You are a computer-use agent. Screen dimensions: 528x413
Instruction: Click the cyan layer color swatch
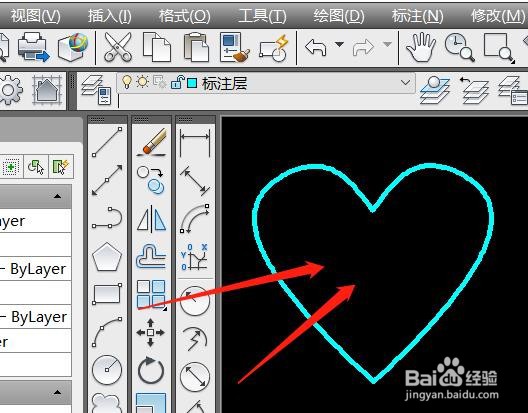pyautogui.click(x=192, y=83)
